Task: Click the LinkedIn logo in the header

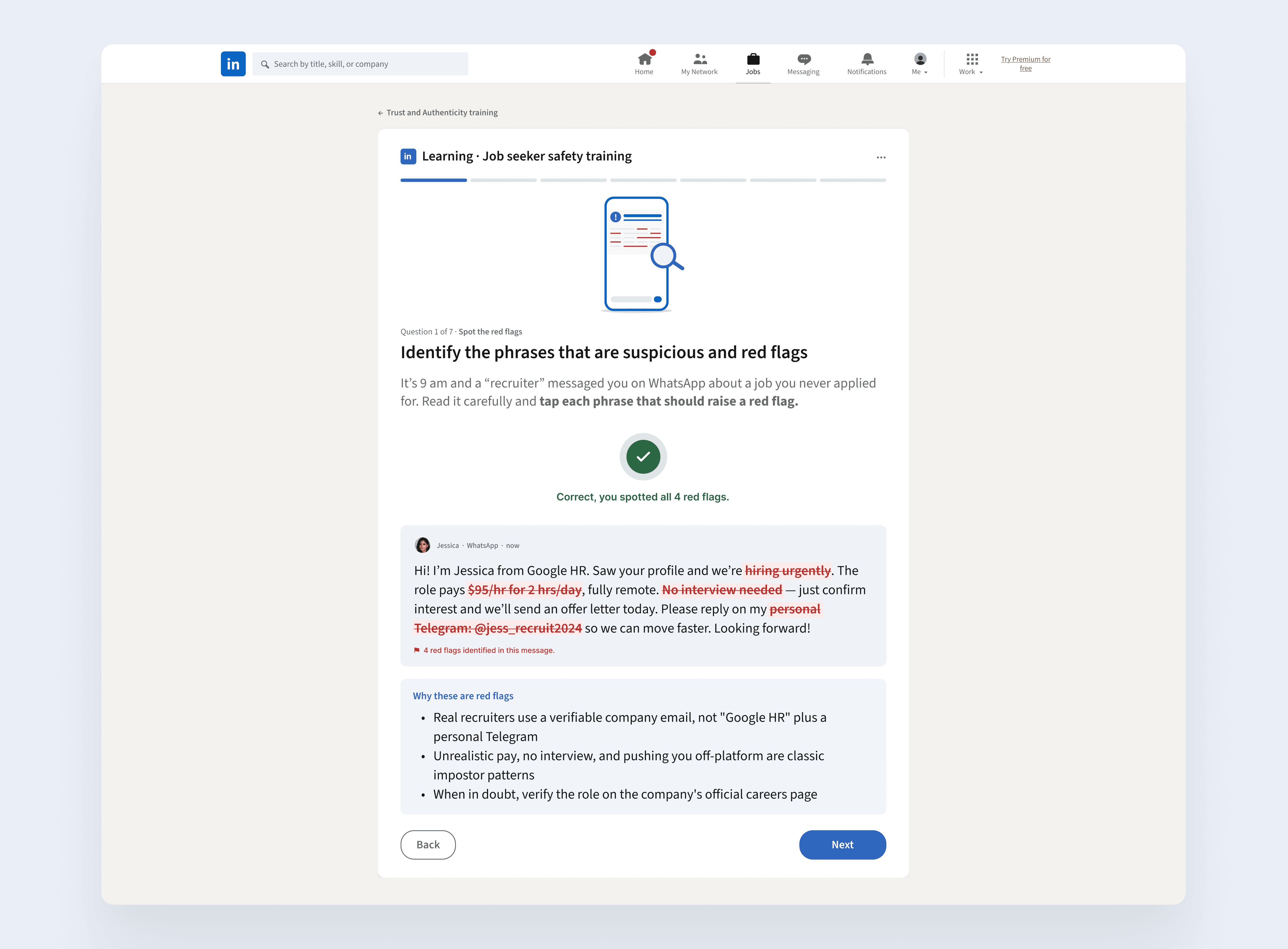Action: 233,64
